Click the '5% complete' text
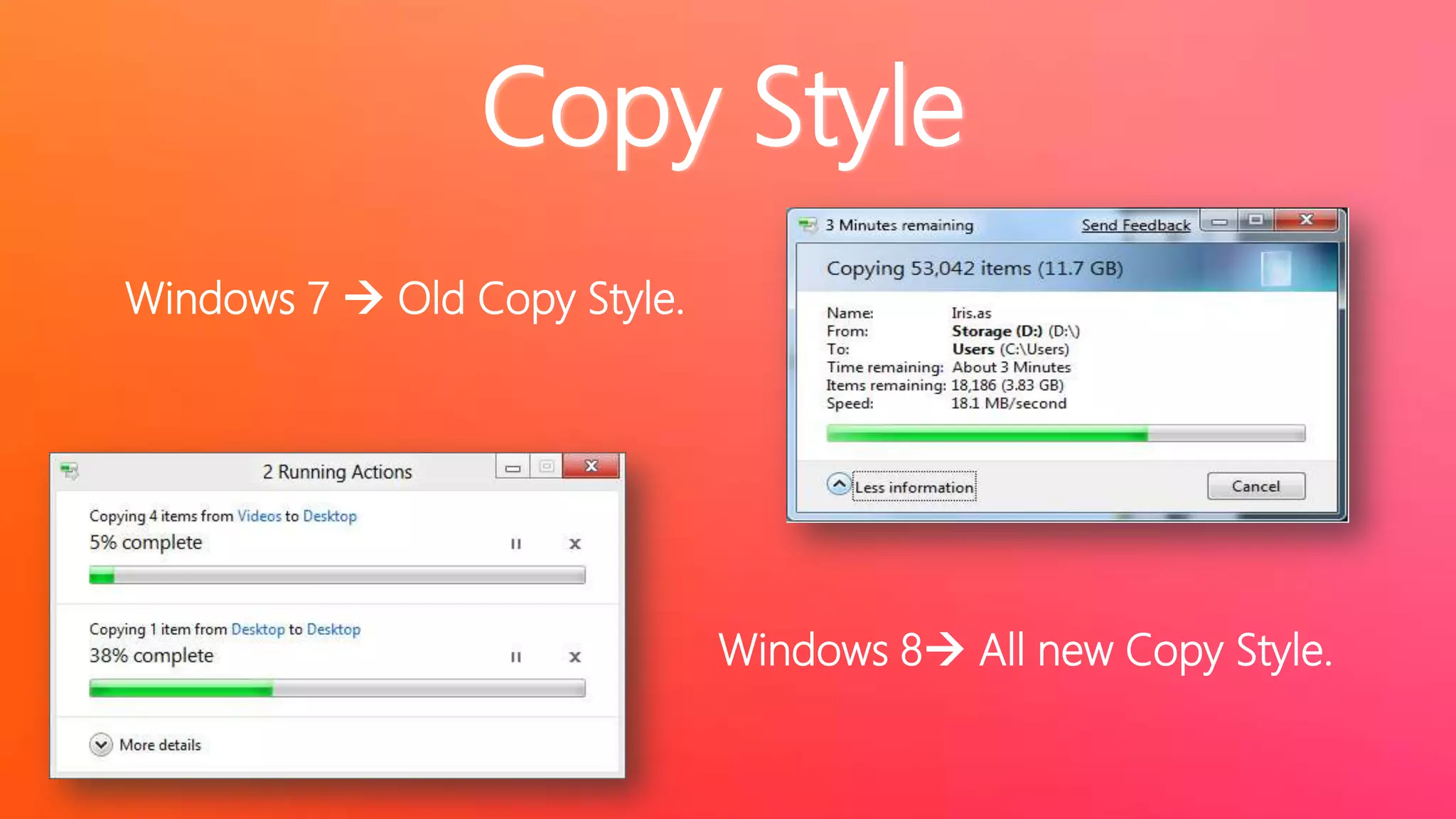Screen dimensions: 1456x819 (x=146, y=543)
